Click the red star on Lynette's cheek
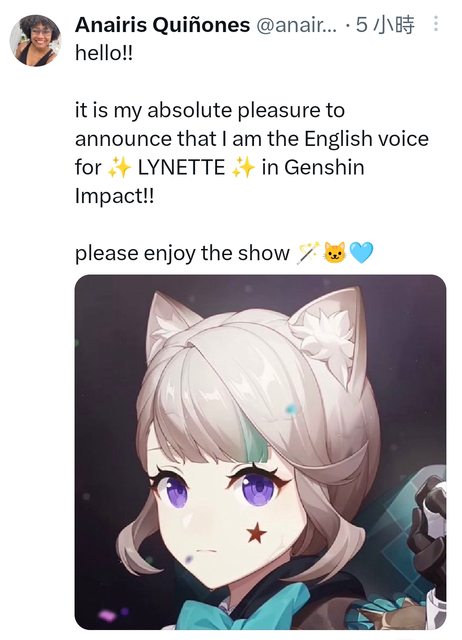Viewport: 462px width, 640px height. 256,533
